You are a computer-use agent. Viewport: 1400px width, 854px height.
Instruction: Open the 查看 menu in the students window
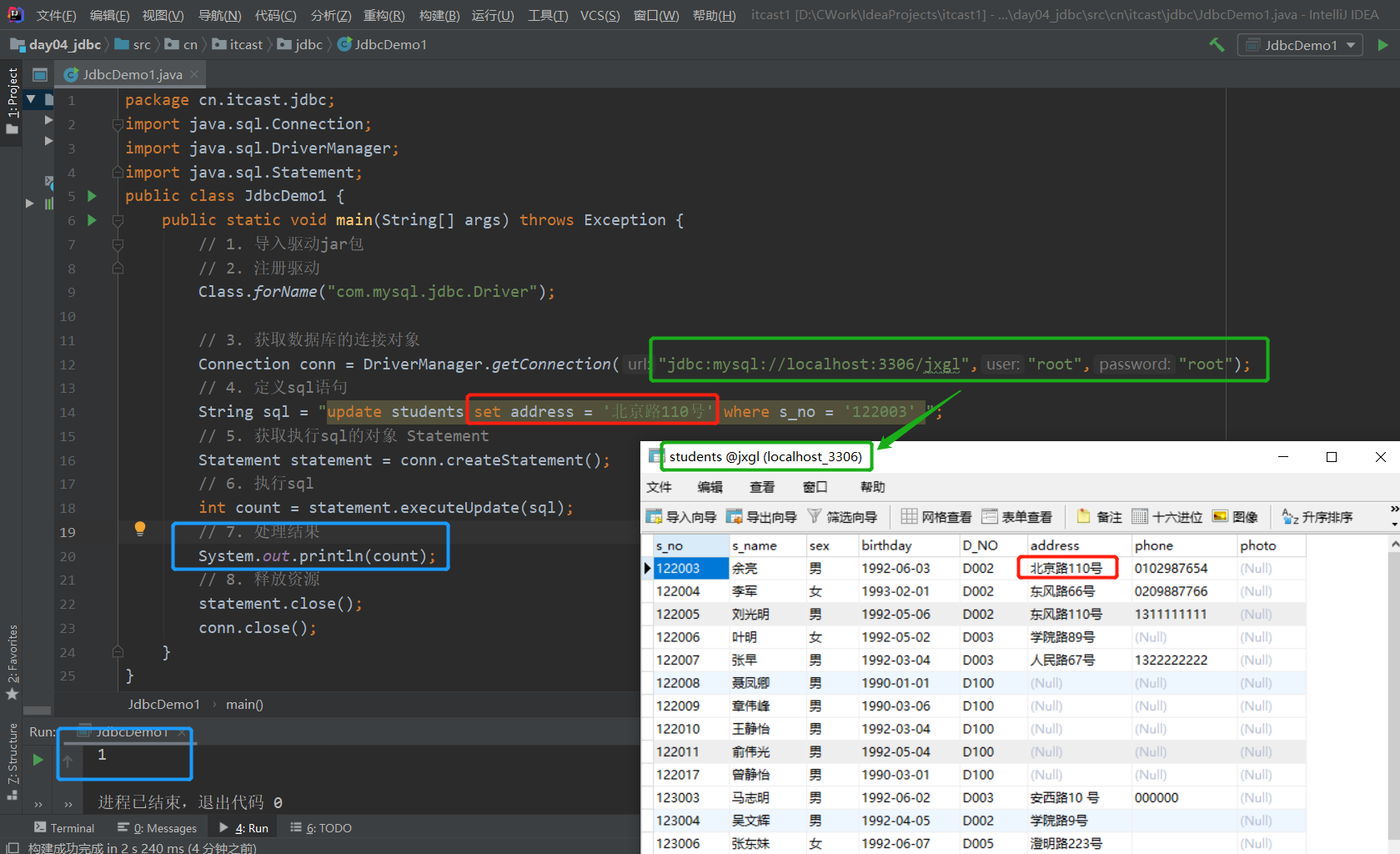761,487
